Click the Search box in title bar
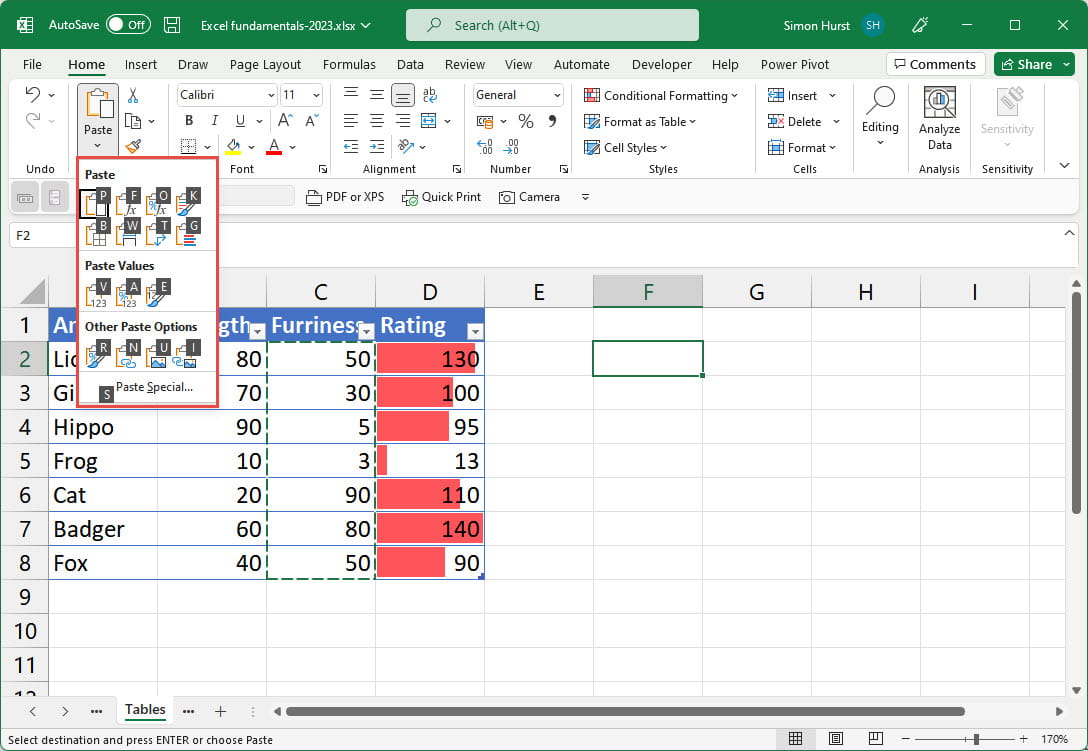Image resolution: width=1088 pixels, height=751 pixels. coord(552,25)
